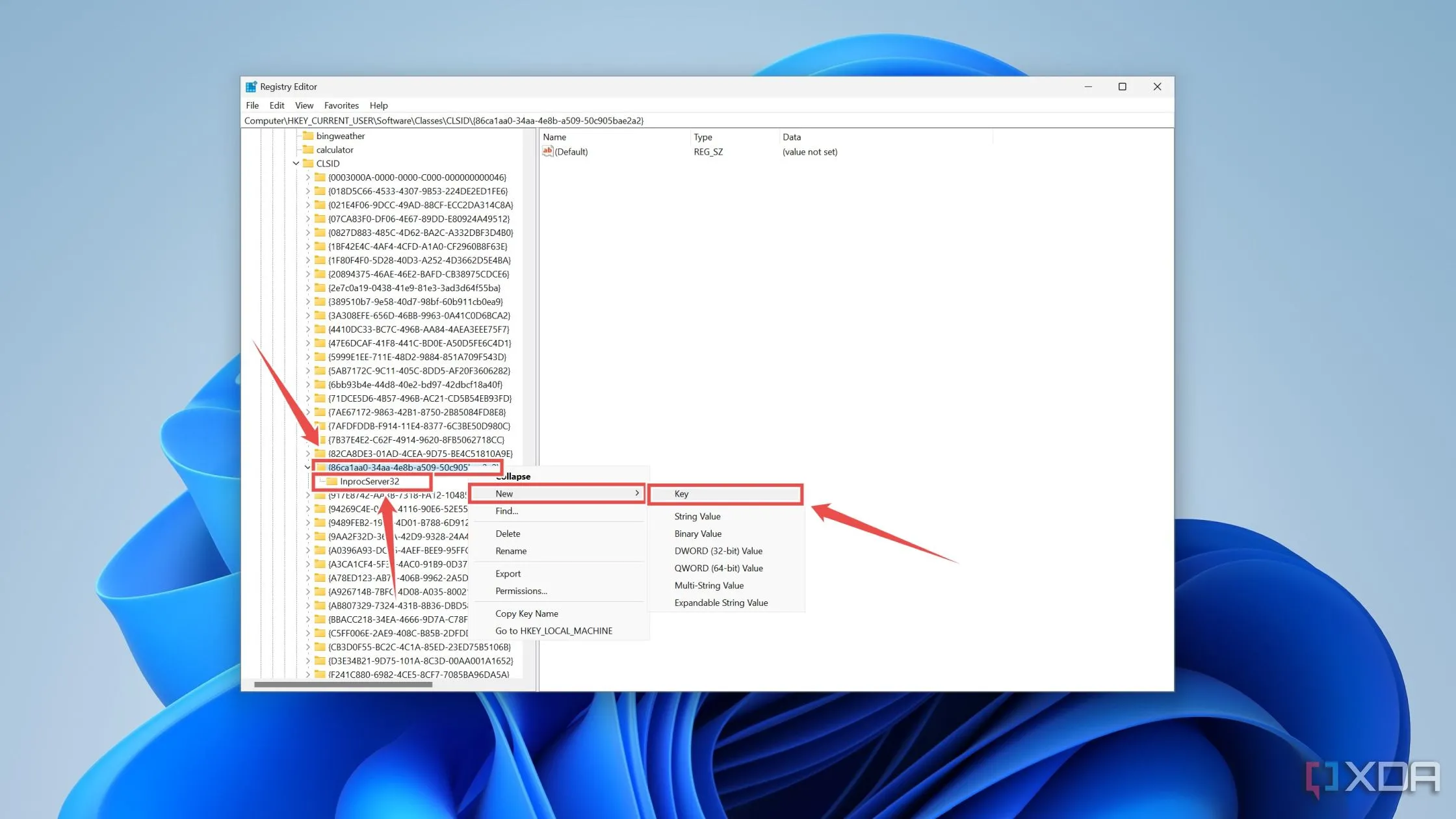Viewport: 1456px width, 819px height.
Task: Click the (Default) string value icon
Action: (548, 151)
